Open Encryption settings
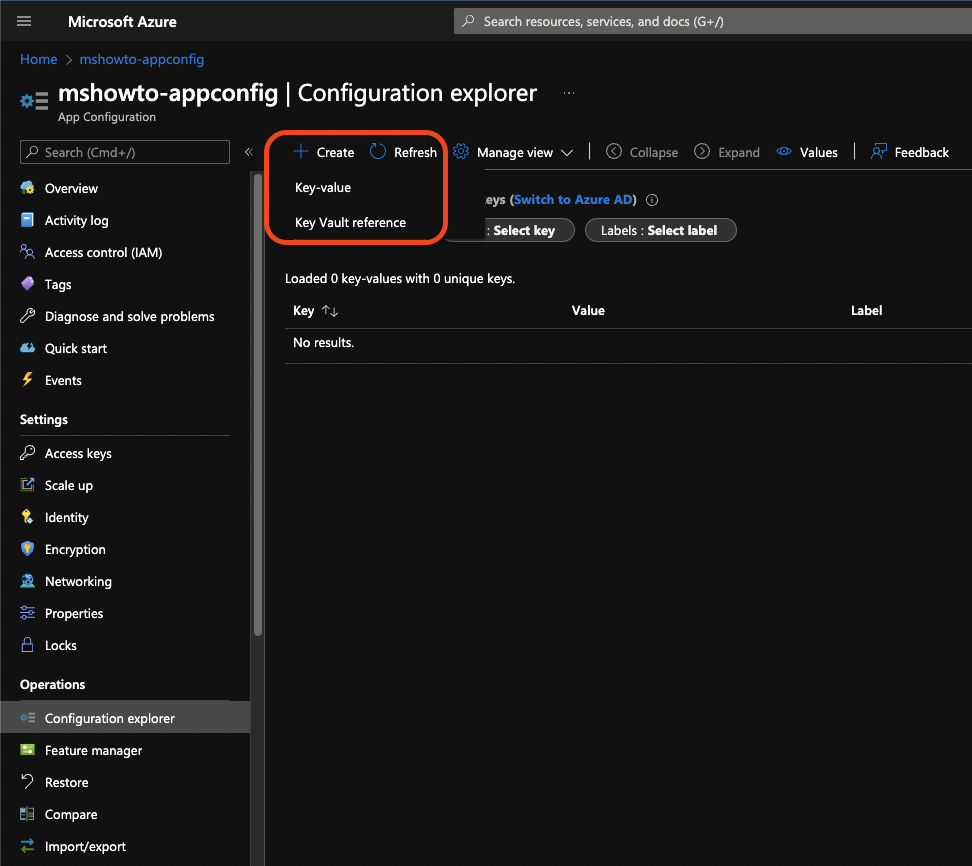The height and width of the screenshot is (866, 972). pos(74,549)
